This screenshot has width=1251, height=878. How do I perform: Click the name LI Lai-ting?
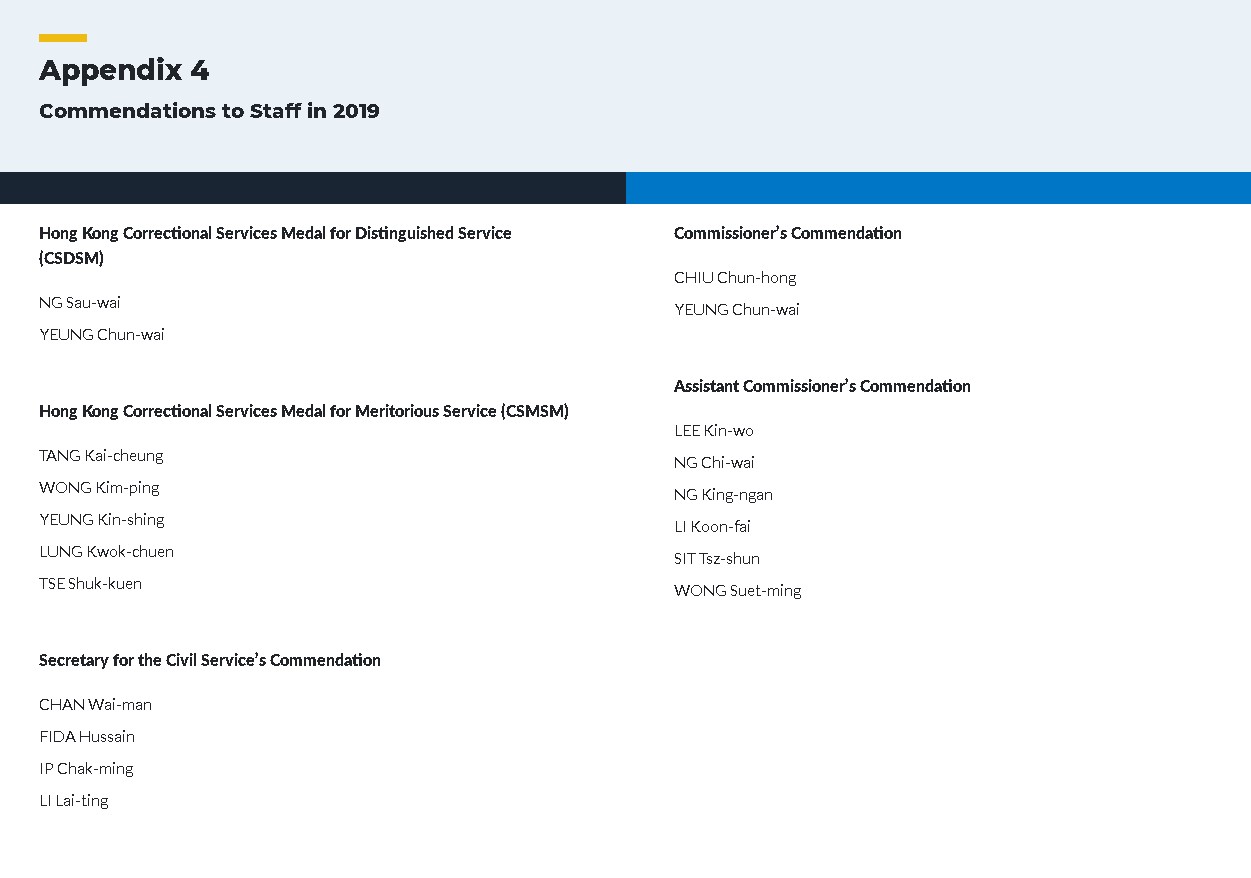pyautogui.click(x=74, y=801)
